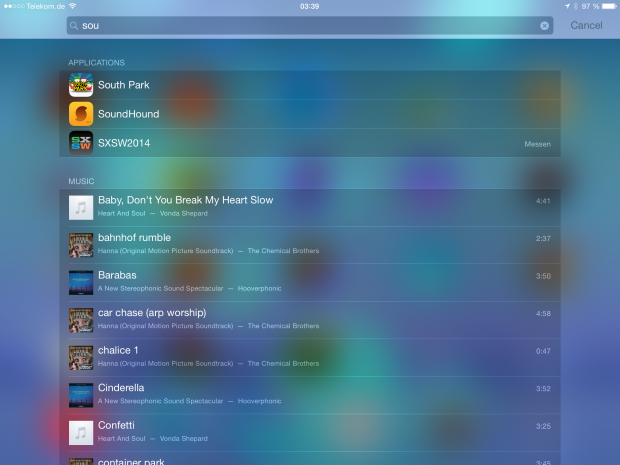Tap the 2:37 duration label
Viewport: 620px width, 465px height.
(543, 239)
